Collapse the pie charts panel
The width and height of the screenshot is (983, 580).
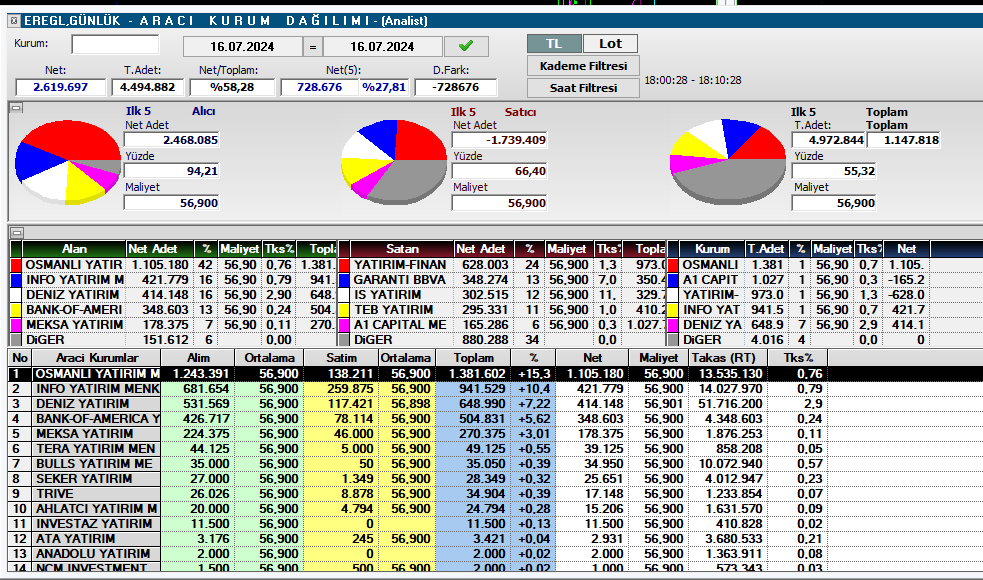[16, 108]
